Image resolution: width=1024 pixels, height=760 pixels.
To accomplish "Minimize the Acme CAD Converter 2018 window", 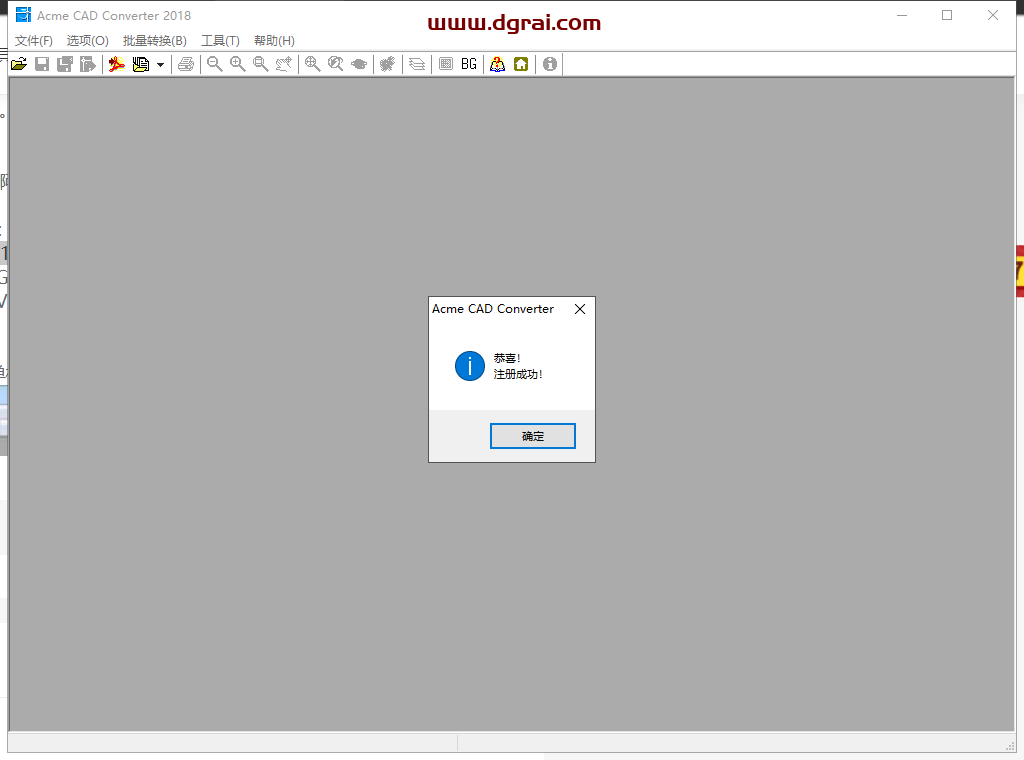I will (x=902, y=15).
